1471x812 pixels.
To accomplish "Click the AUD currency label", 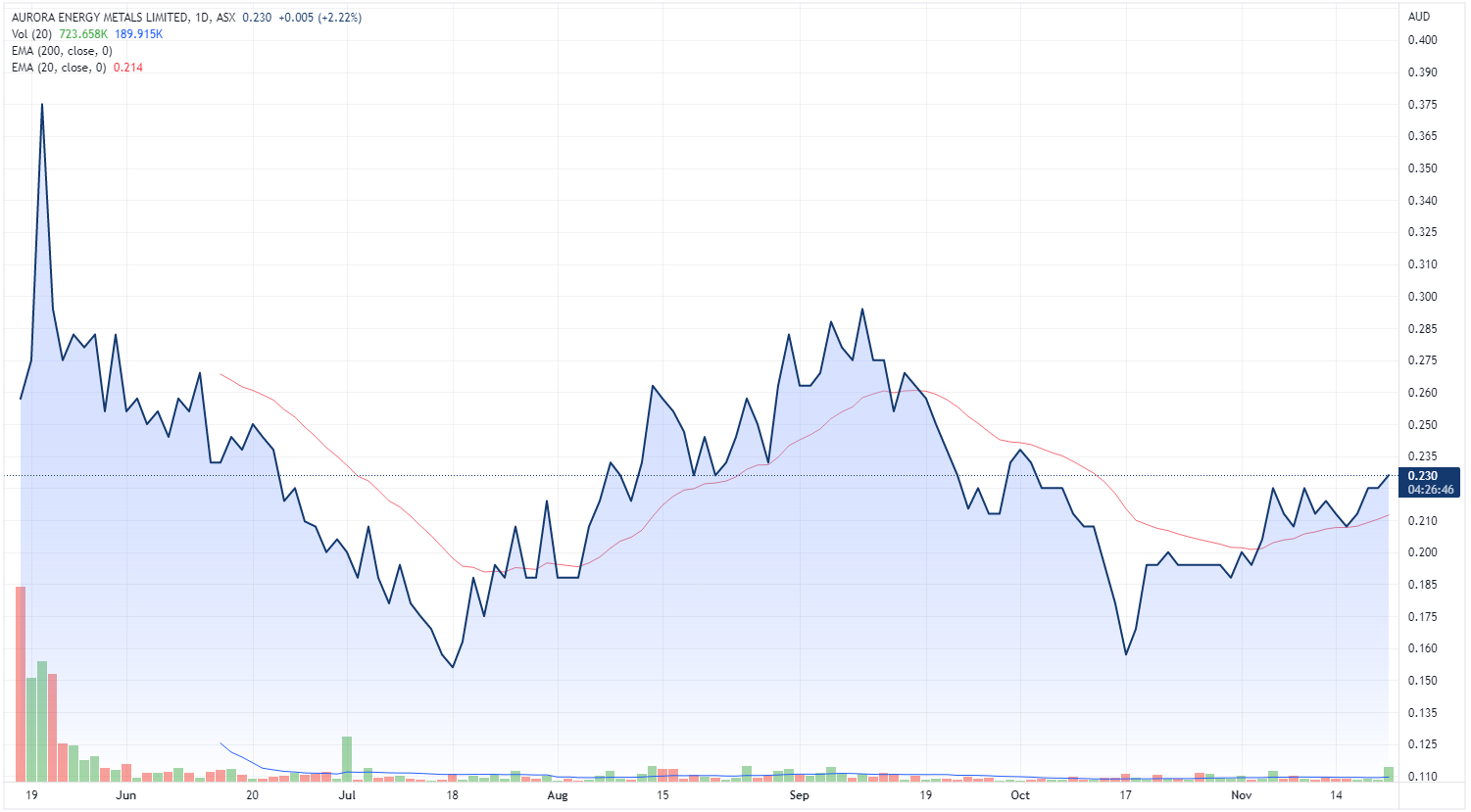I will 1419,17.
